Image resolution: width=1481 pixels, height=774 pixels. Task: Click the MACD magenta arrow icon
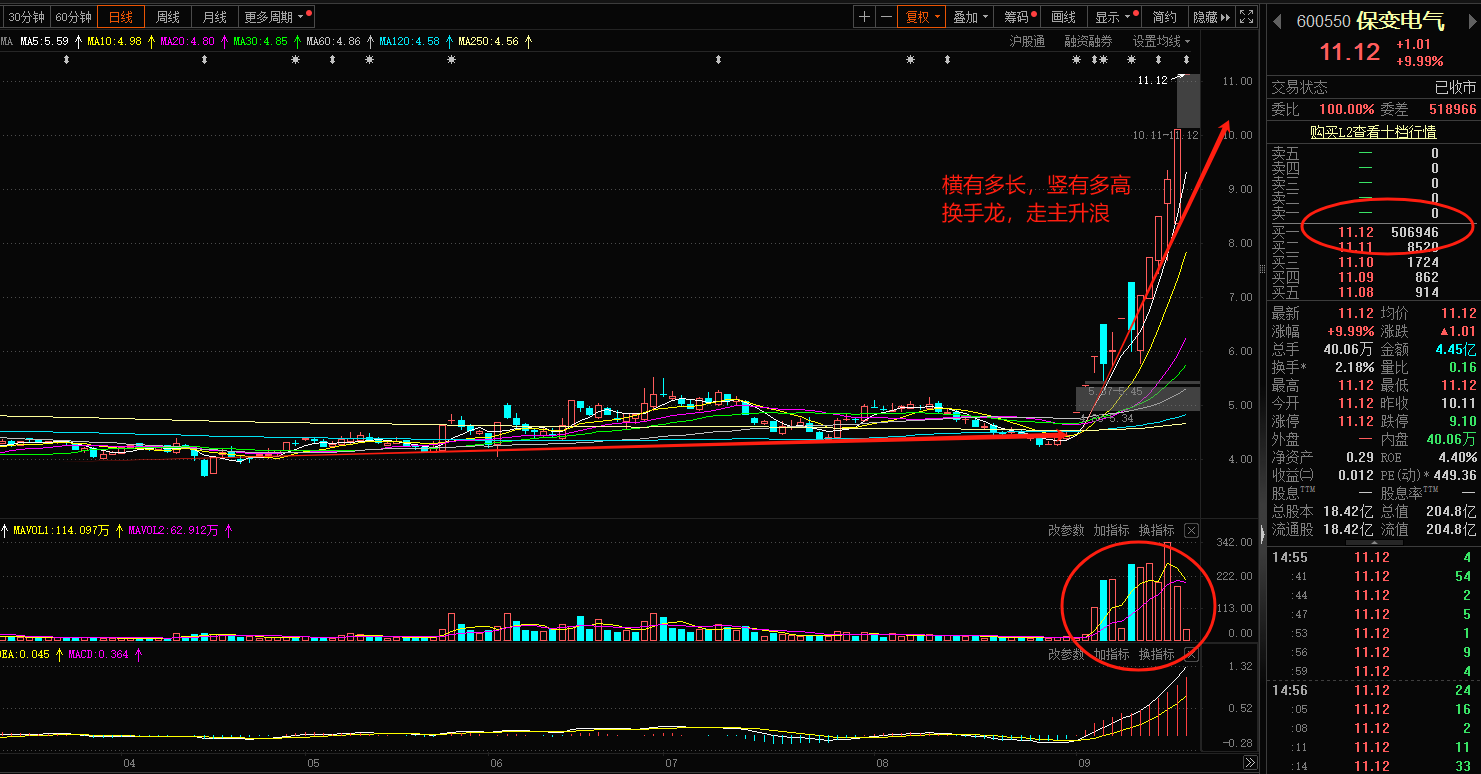pyautogui.click(x=138, y=654)
